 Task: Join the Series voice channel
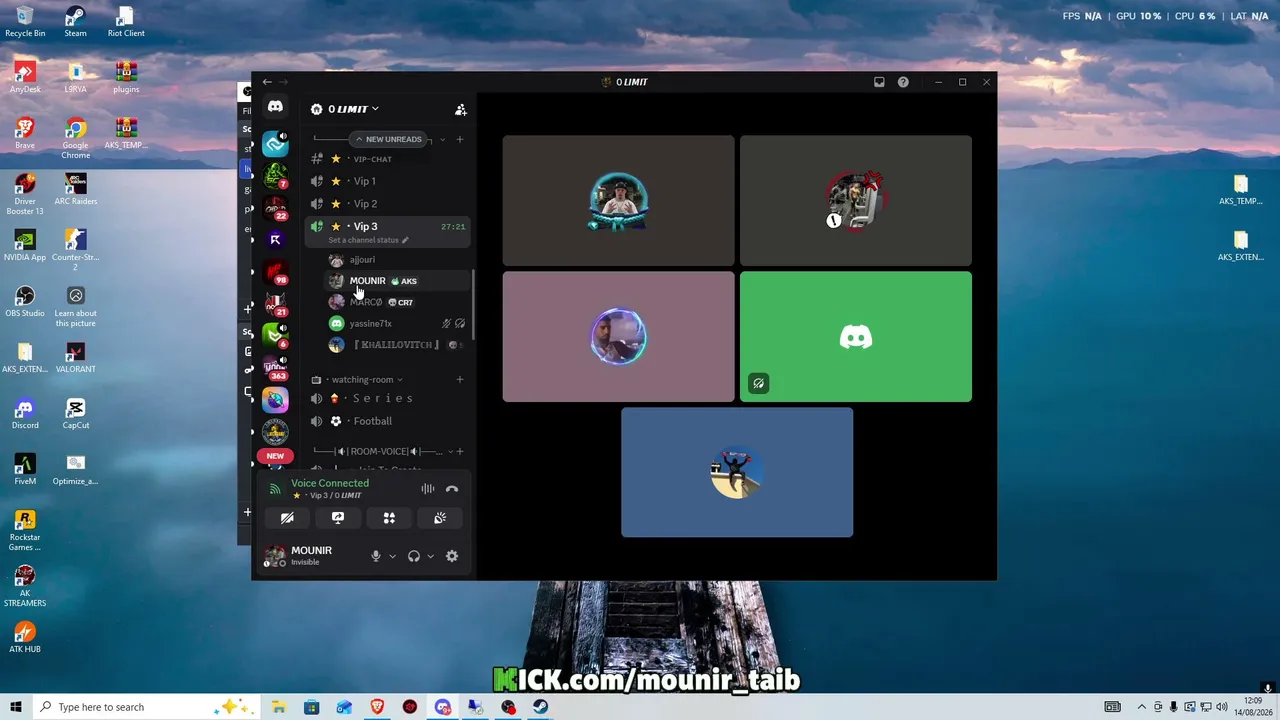pyautogui.click(x=386, y=398)
